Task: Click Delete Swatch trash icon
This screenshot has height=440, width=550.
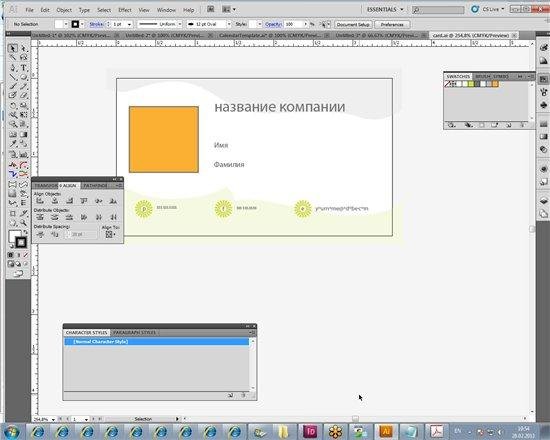Action: tap(523, 125)
